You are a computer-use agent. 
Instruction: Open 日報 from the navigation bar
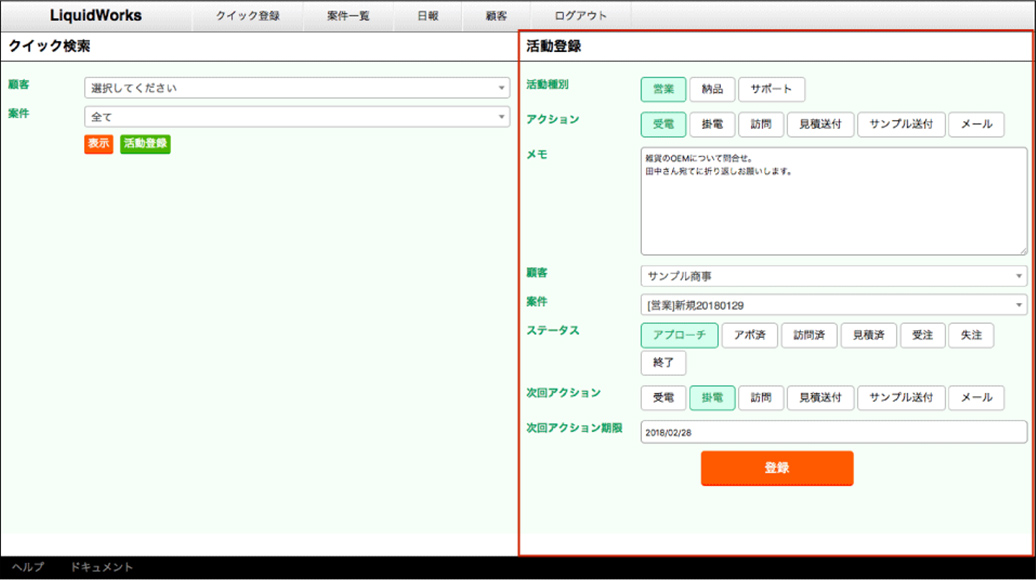click(x=428, y=15)
